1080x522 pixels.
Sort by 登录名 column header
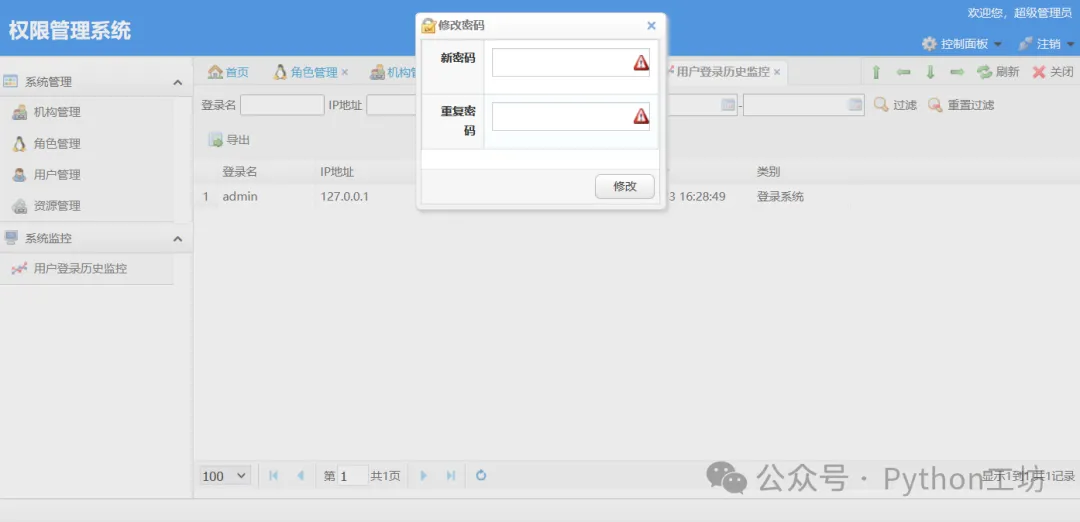click(x=240, y=171)
